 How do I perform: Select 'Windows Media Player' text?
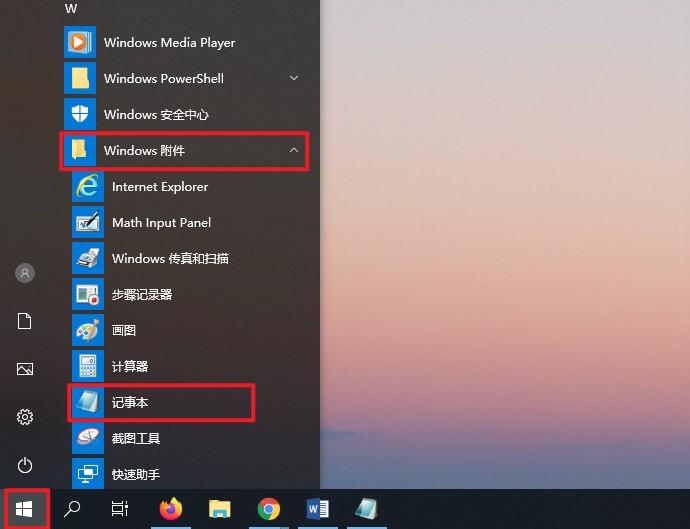pos(169,43)
